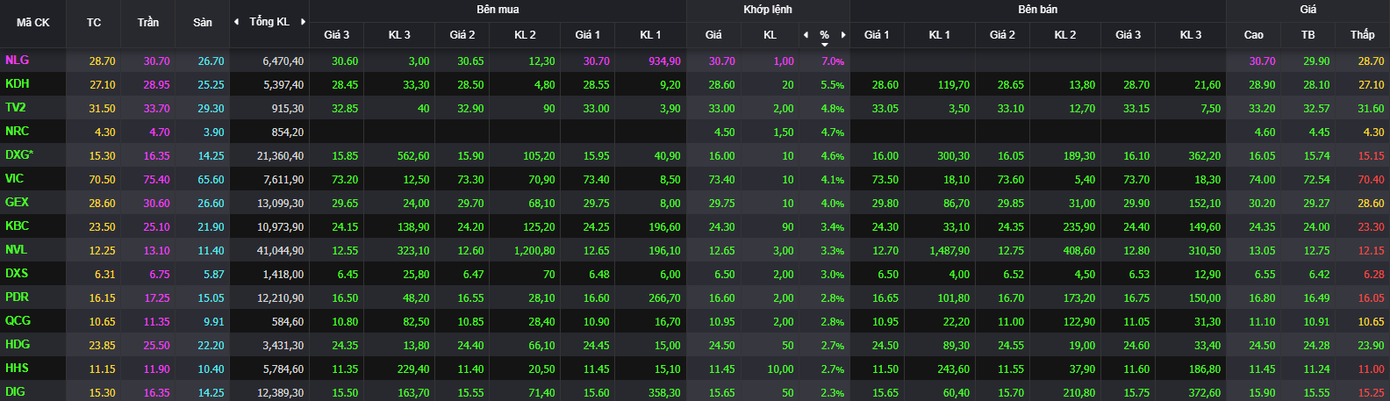Click the 7.0% change value for NLG
Viewport: 1390px width, 401px height.
[832, 61]
